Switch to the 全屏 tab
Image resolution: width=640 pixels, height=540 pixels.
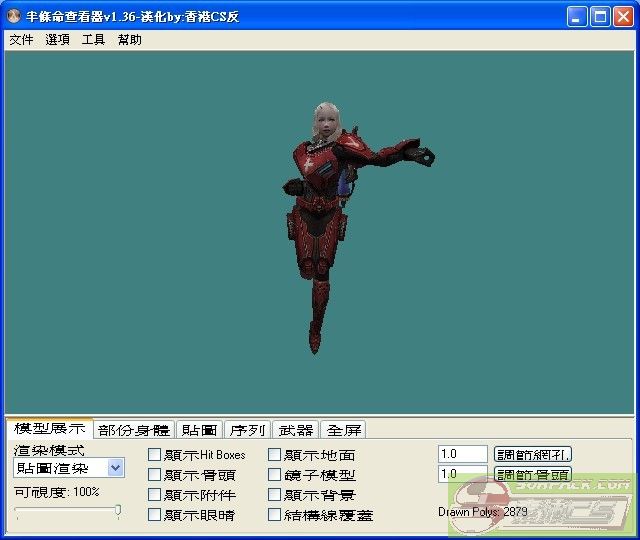tap(344, 430)
